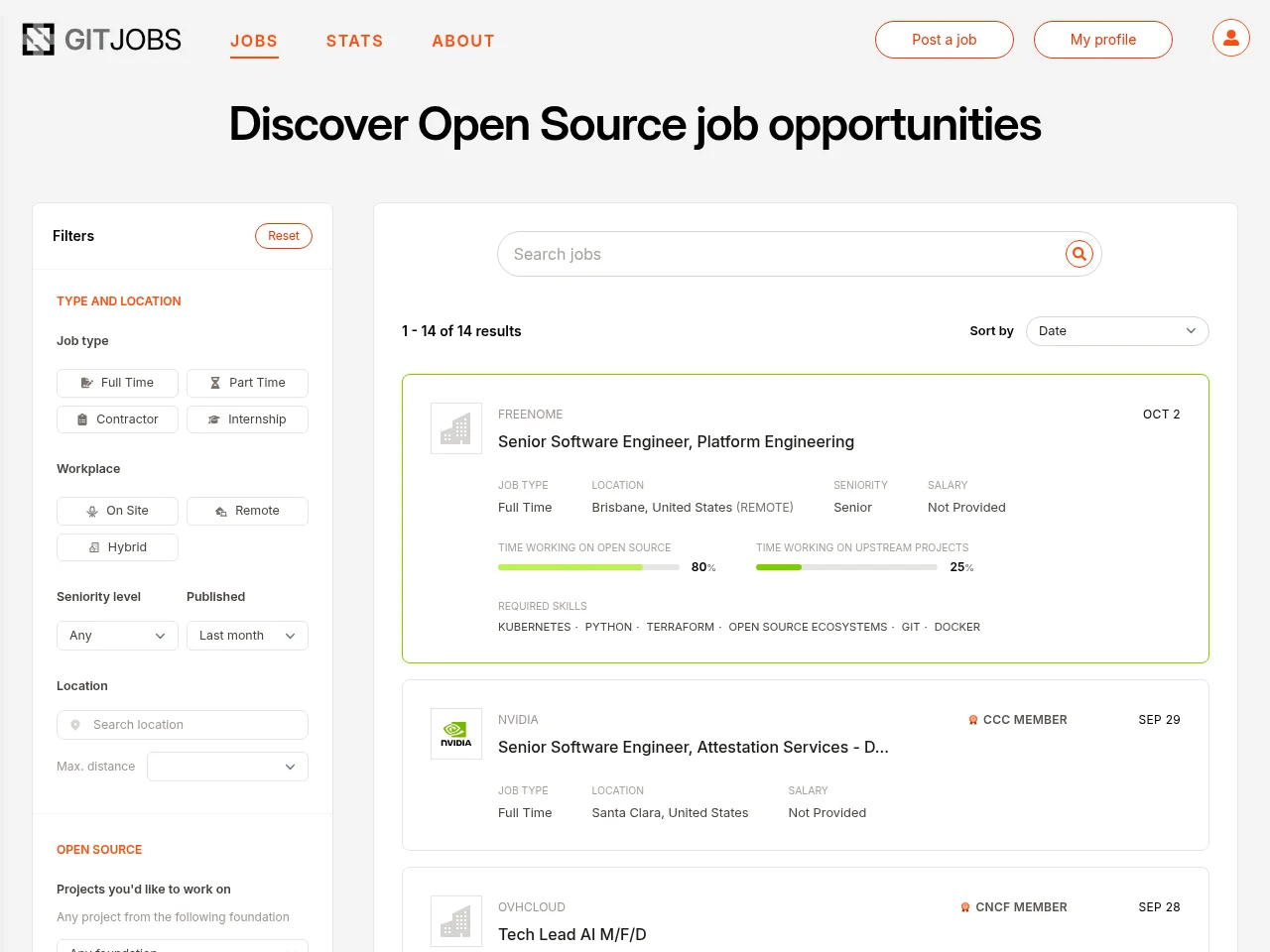
Task: Toggle the Remote workplace filter
Action: [247, 511]
